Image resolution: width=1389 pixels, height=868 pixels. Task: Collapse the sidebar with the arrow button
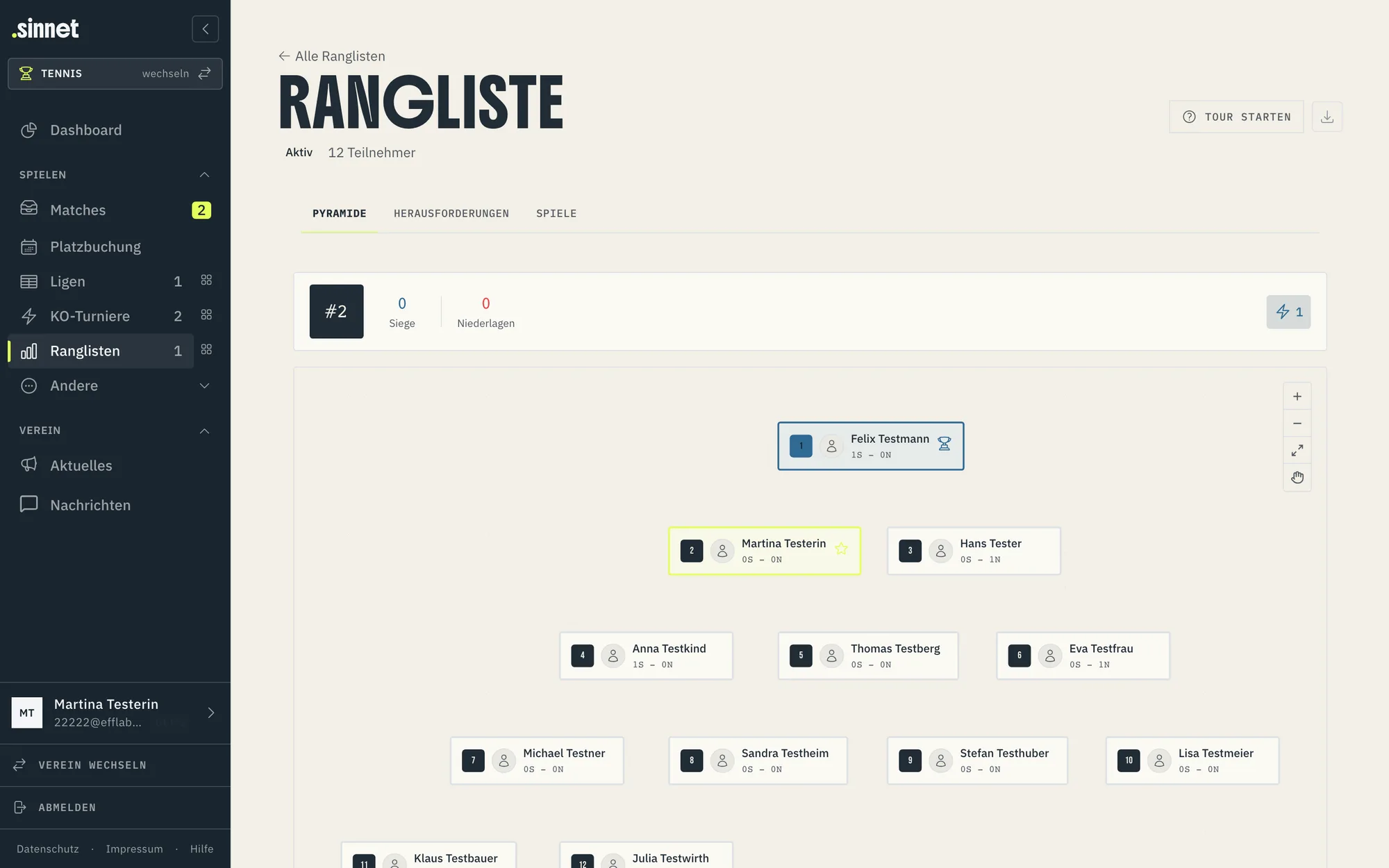(205, 29)
